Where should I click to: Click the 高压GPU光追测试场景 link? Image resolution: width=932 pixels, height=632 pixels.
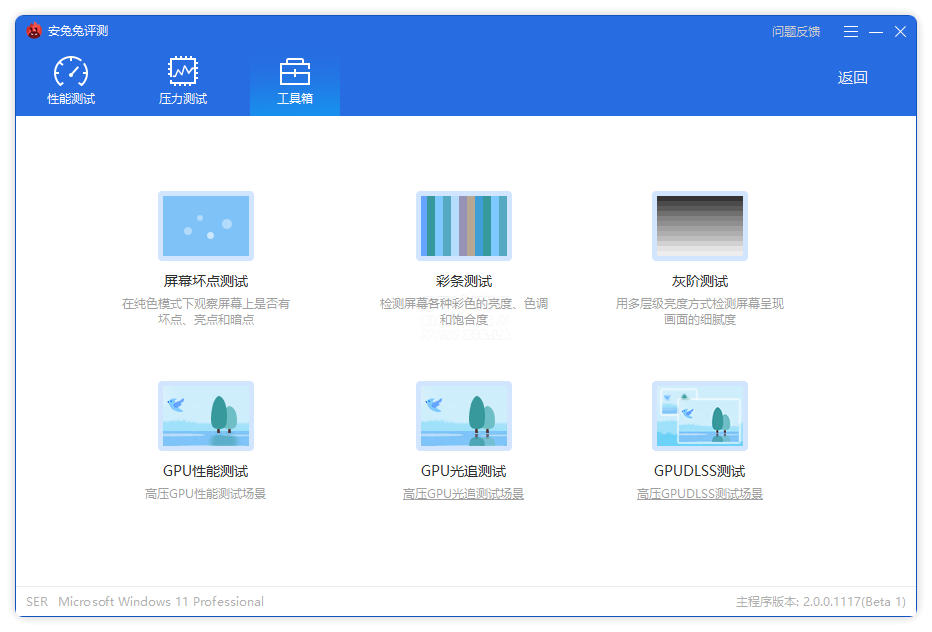463,494
